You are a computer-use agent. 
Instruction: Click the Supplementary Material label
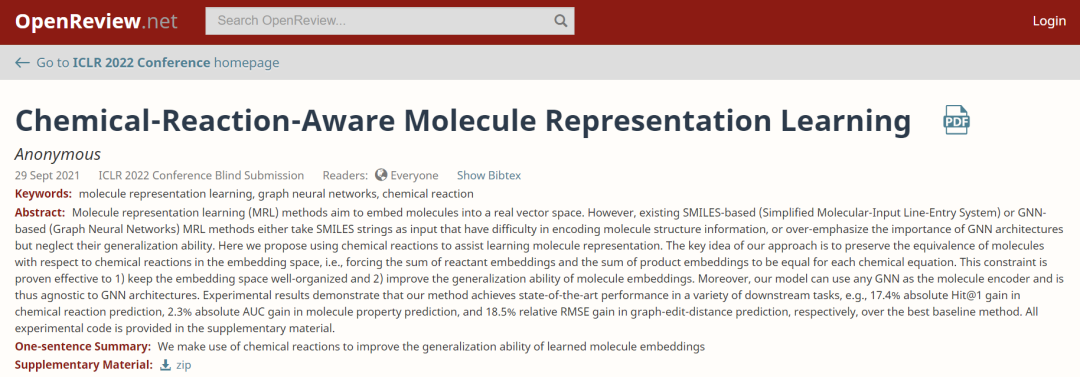pos(83,365)
